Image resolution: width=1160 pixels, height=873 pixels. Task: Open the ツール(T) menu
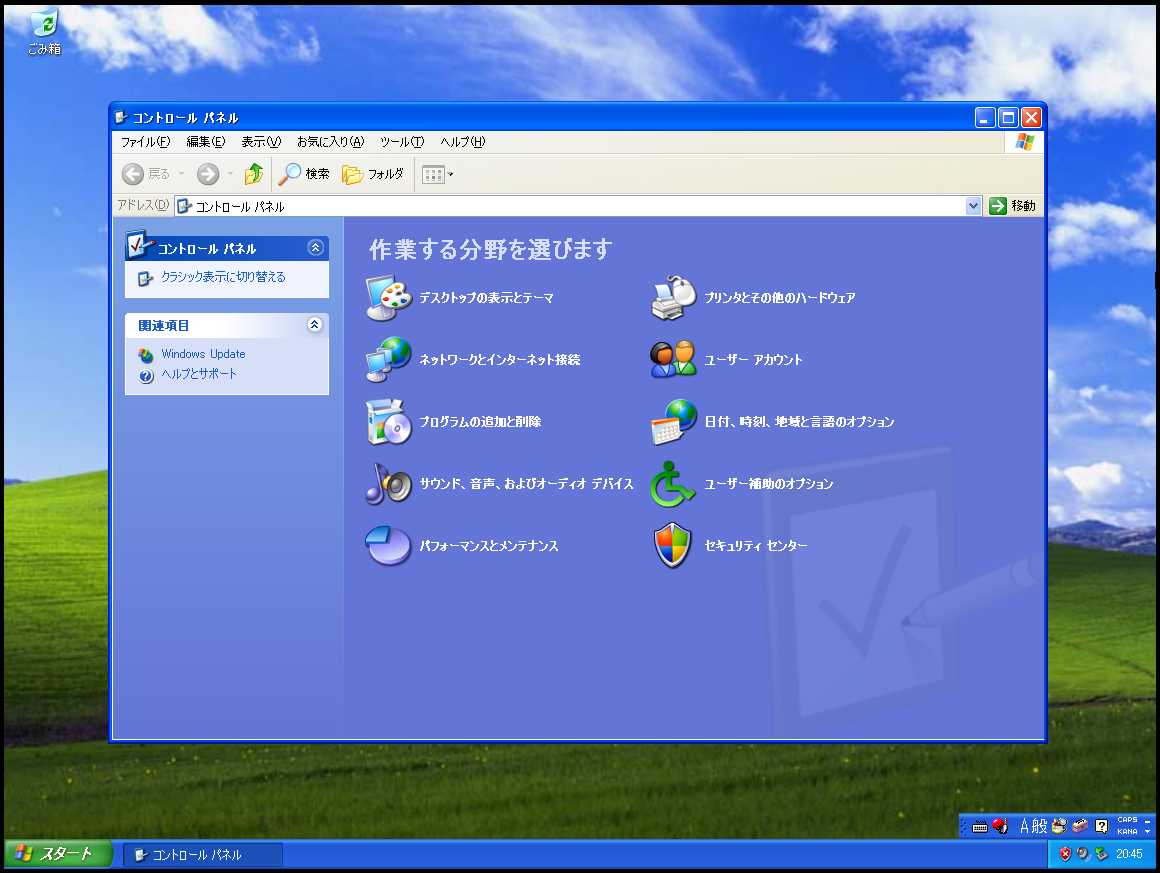(x=402, y=142)
